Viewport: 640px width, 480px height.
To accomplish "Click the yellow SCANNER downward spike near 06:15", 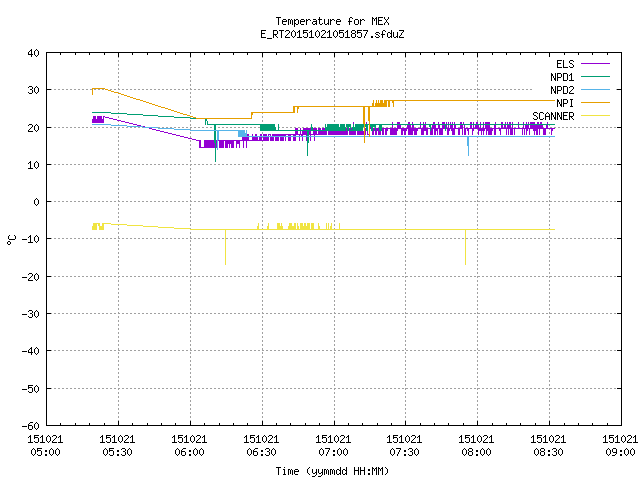I will click(225, 247).
